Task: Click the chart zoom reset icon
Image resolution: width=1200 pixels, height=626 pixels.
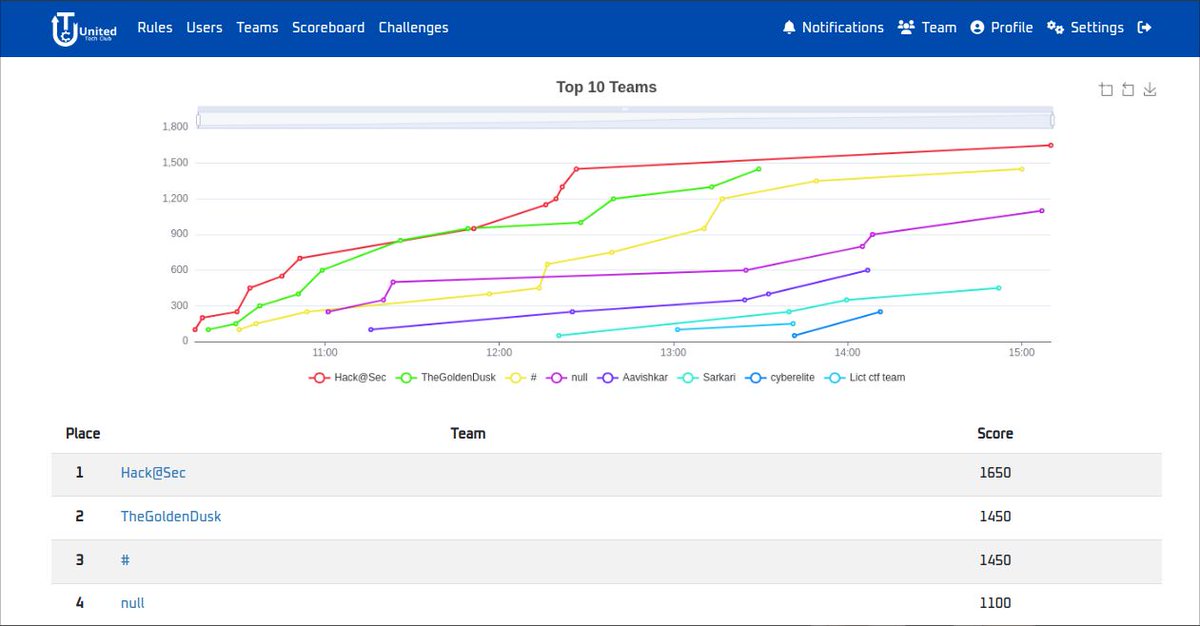Action: coord(1128,90)
